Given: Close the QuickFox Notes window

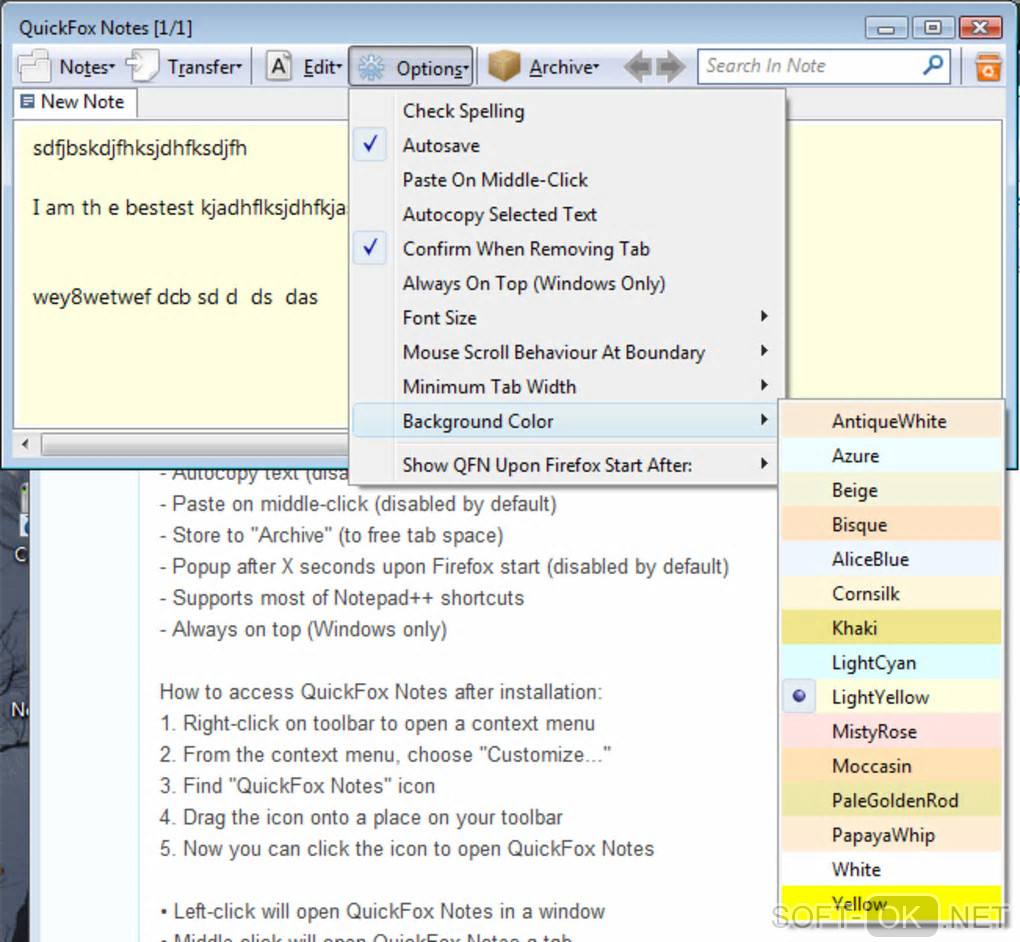Looking at the screenshot, I should coord(980,27).
